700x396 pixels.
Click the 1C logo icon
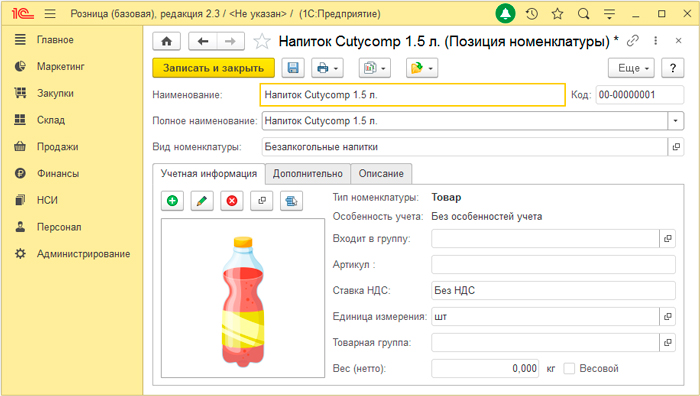(x=22, y=14)
